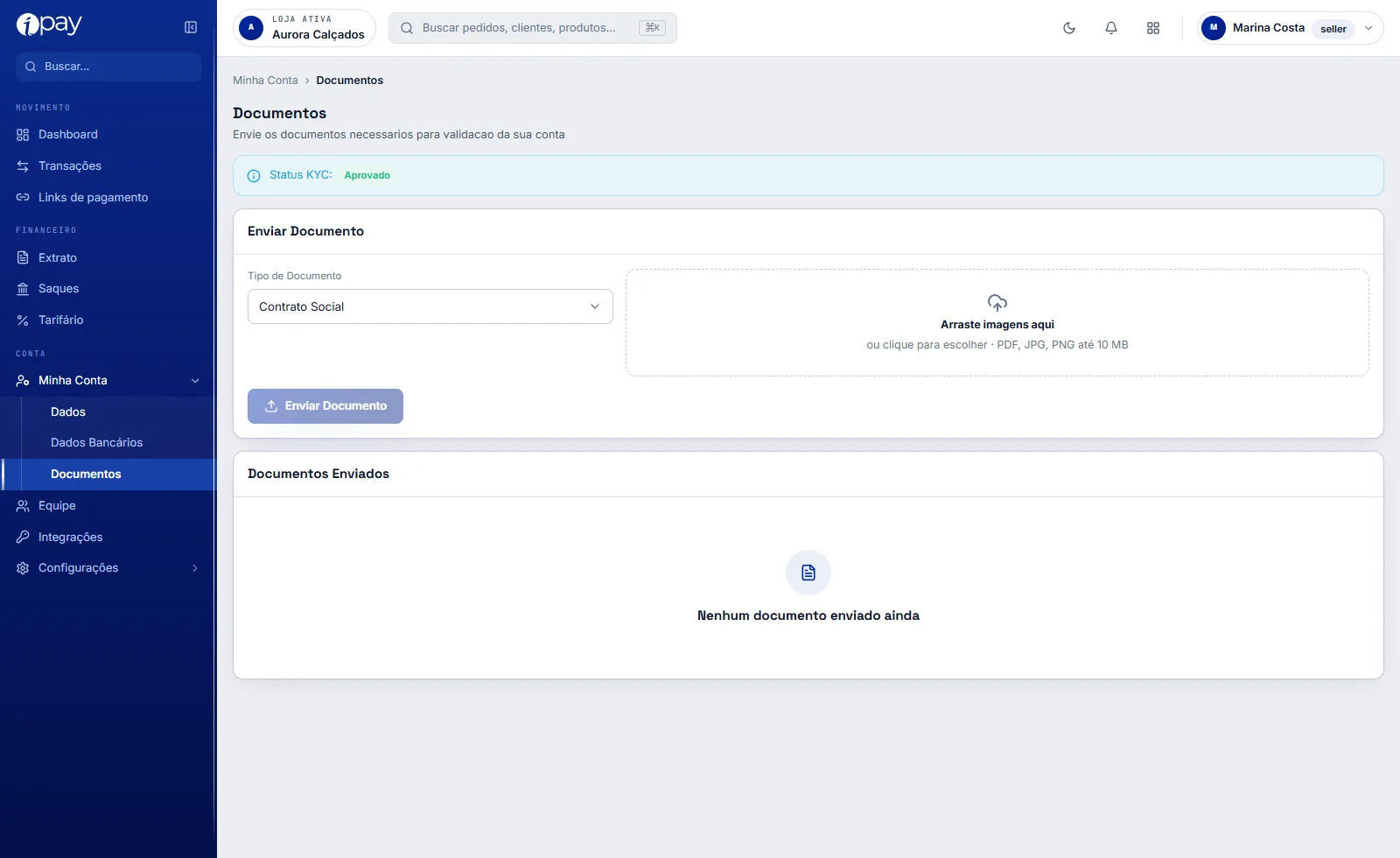Open the Extrato page
Image resolution: width=1400 pixels, height=858 pixels.
108,258
